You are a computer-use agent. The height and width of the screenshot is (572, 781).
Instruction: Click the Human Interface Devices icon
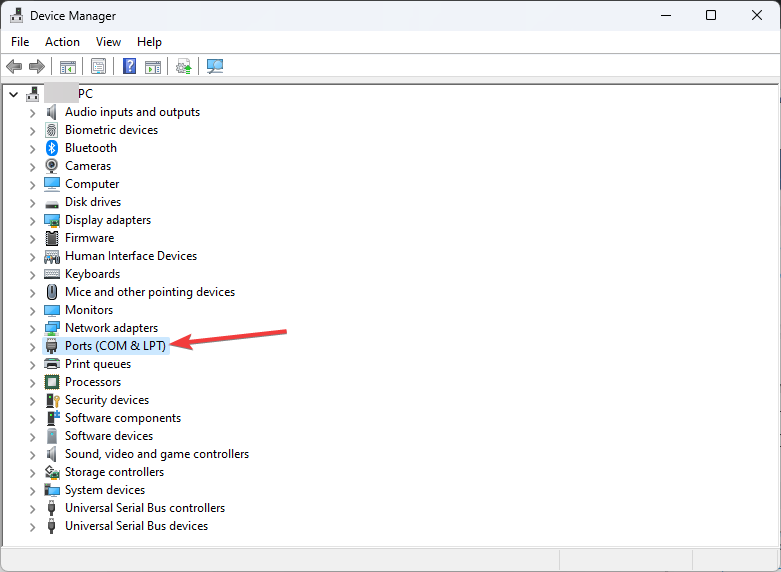52,257
